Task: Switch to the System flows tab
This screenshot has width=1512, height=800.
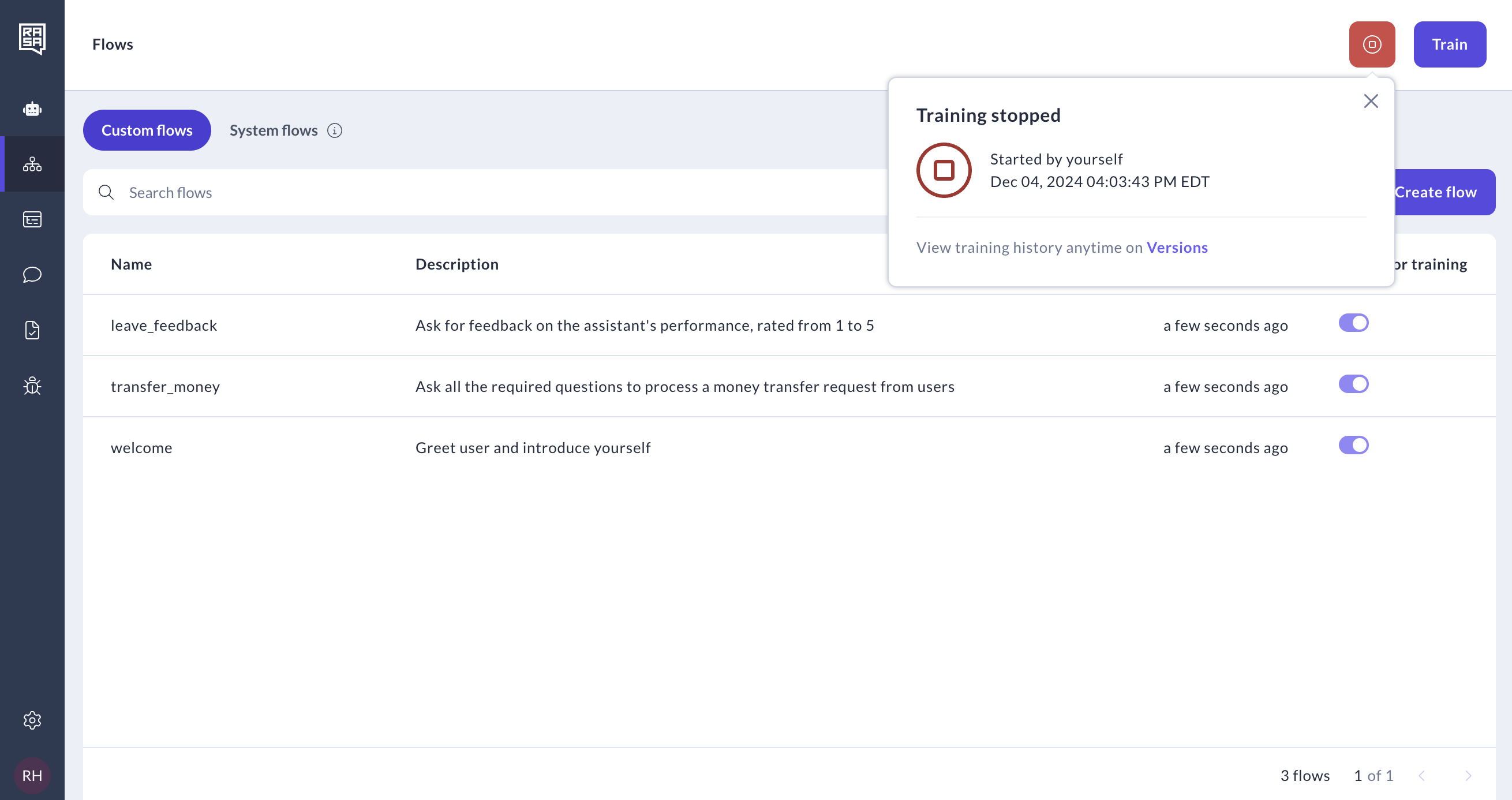Action: [x=274, y=130]
